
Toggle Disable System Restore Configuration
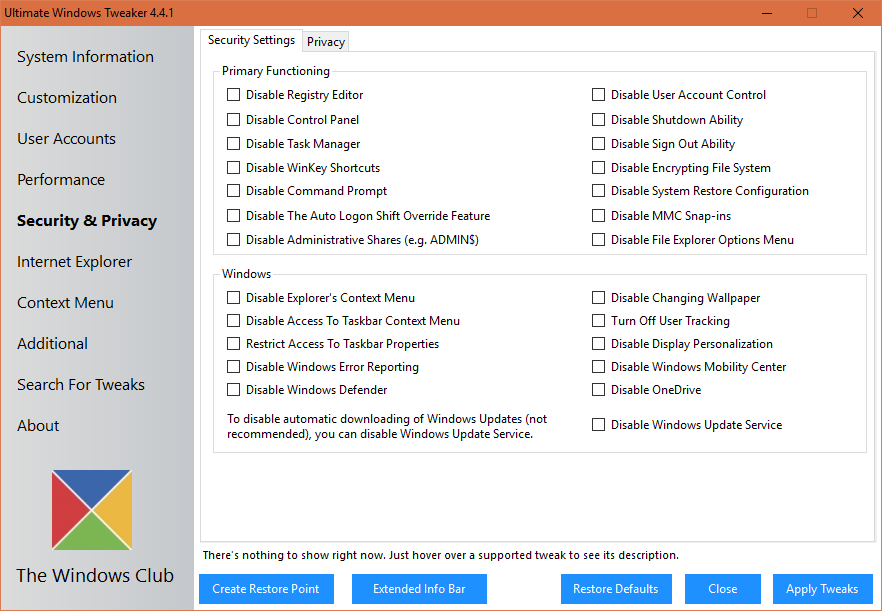598,191
